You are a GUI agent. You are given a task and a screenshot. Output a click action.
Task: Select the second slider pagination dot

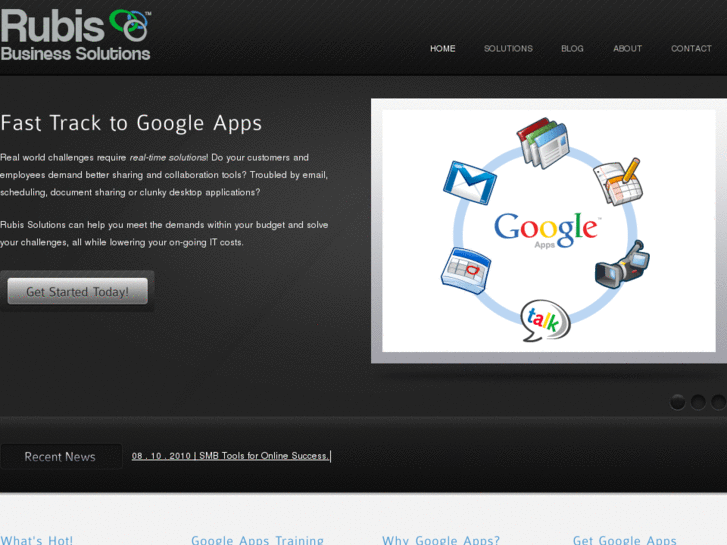point(698,402)
